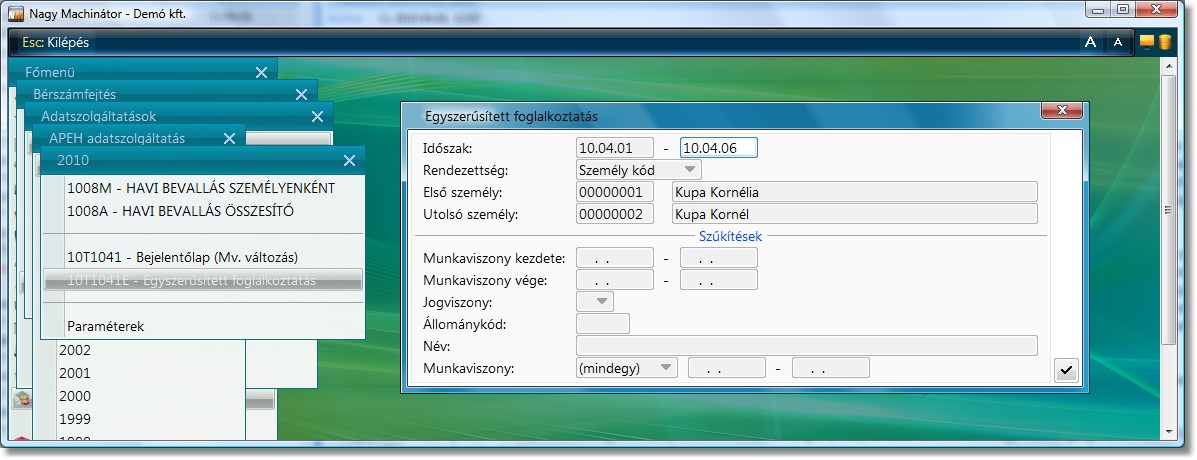Click the scrollbar down arrow
This screenshot has width=1197, height=460.
(x=1168, y=432)
